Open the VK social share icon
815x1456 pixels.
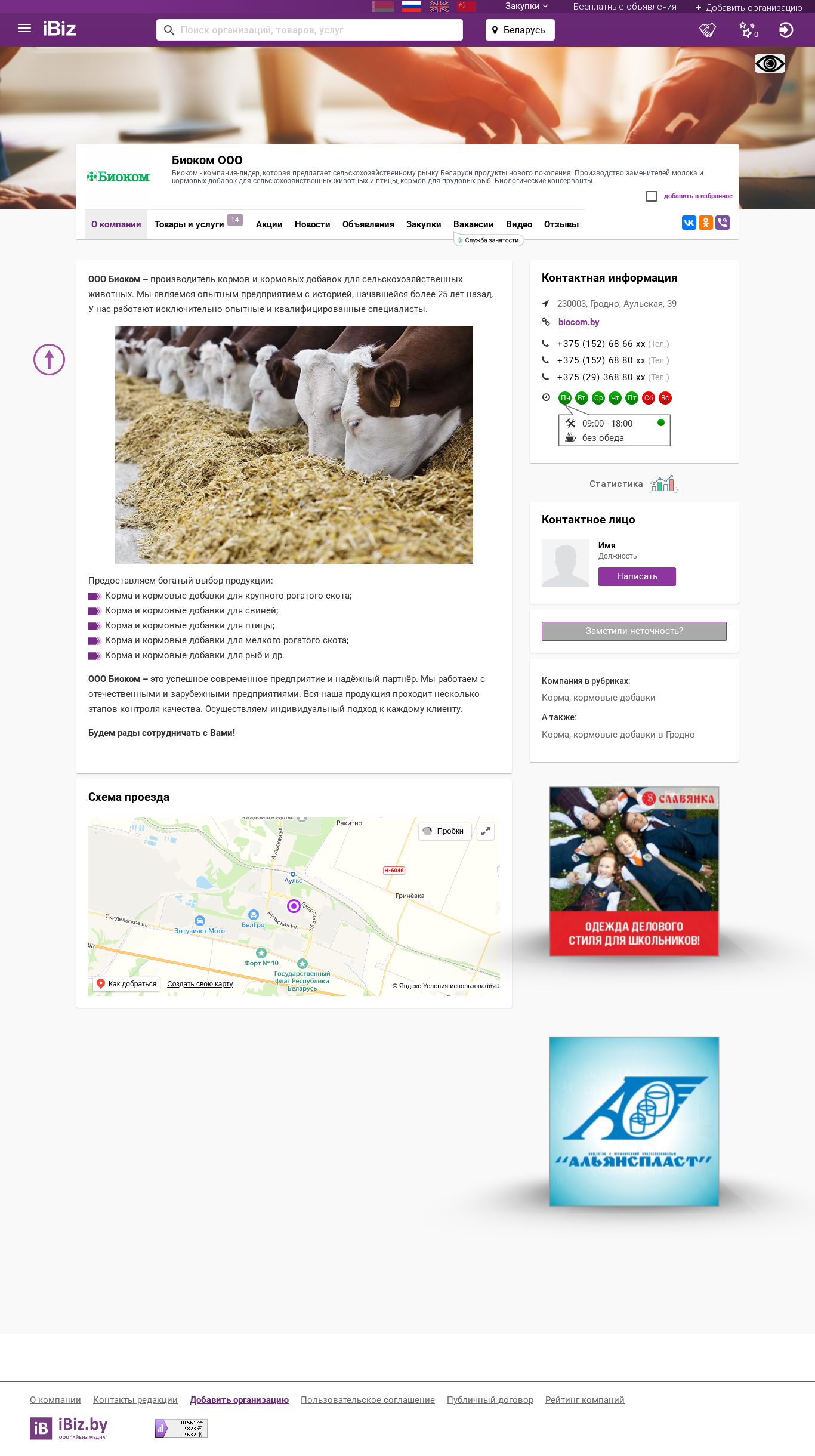click(x=689, y=223)
